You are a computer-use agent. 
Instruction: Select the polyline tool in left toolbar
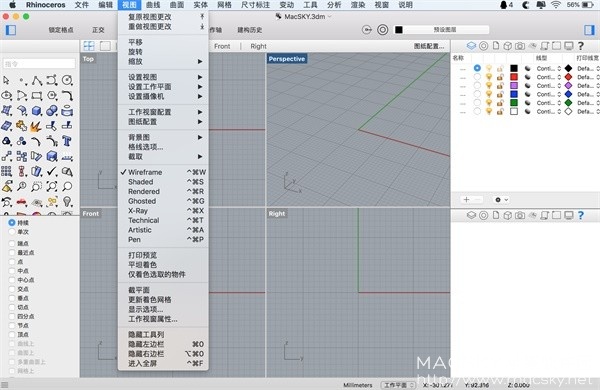point(37,80)
